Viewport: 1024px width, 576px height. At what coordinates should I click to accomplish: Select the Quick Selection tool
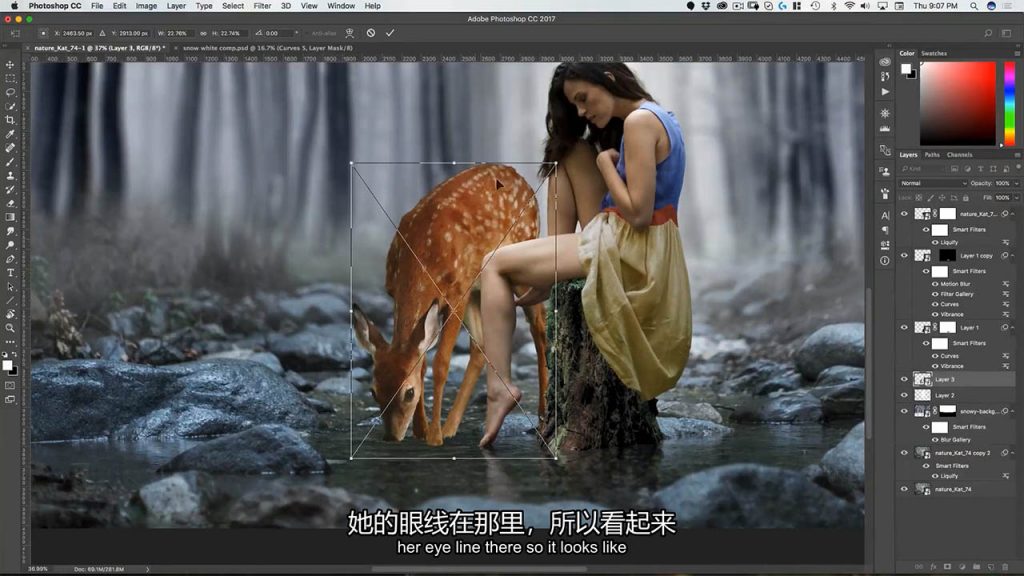[x=10, y=106]
